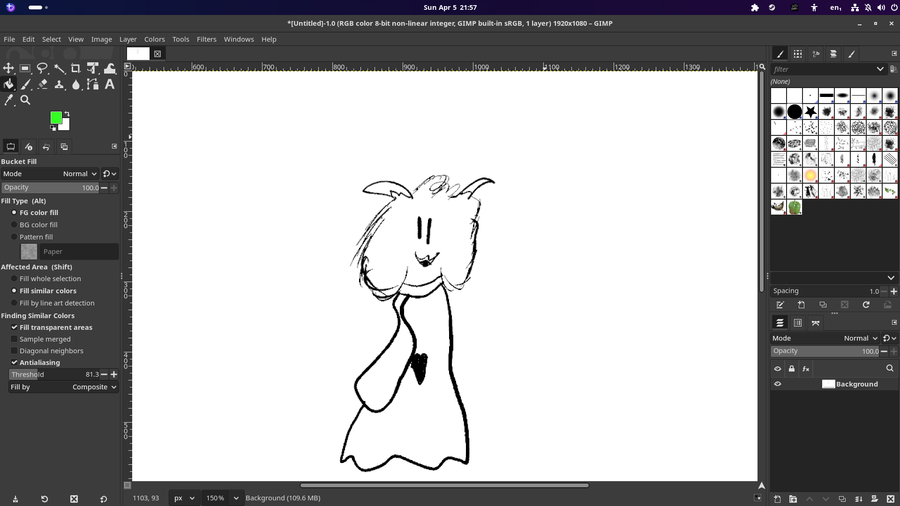Open Fill by Composite dropdown
Image resolution: width=900 pixels, height=506 pixels.
coord(64,387)
